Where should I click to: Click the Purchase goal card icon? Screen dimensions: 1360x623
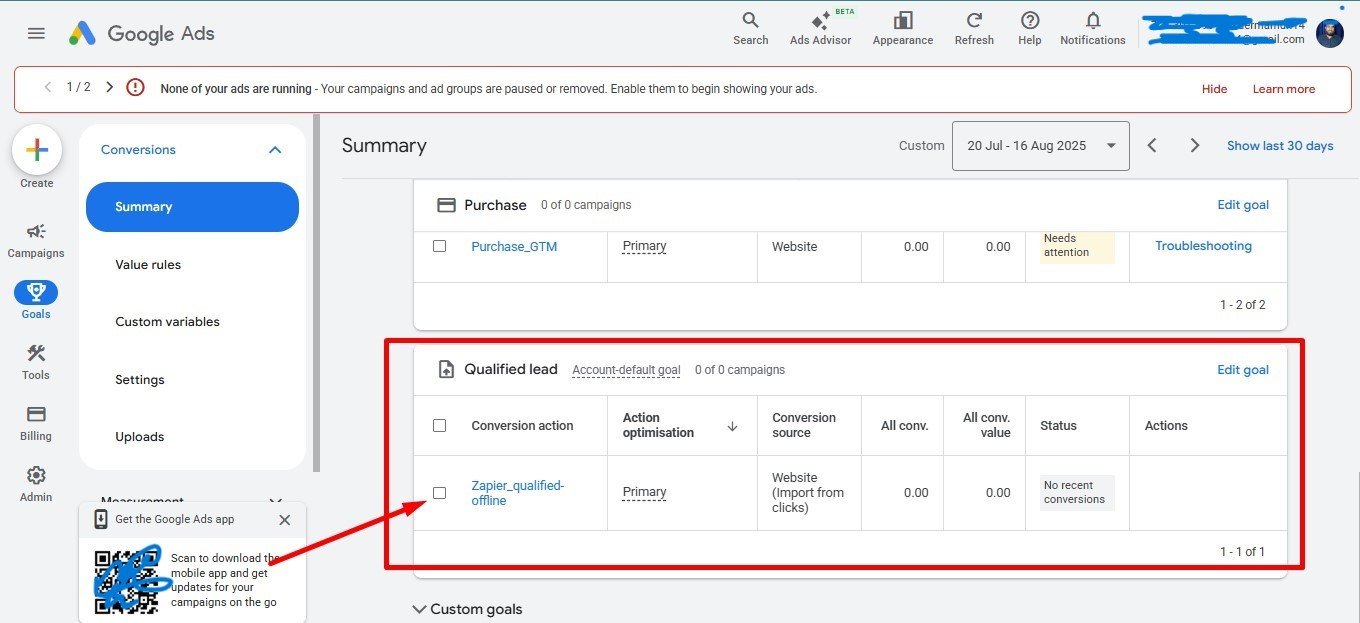(x=446, y=205)
